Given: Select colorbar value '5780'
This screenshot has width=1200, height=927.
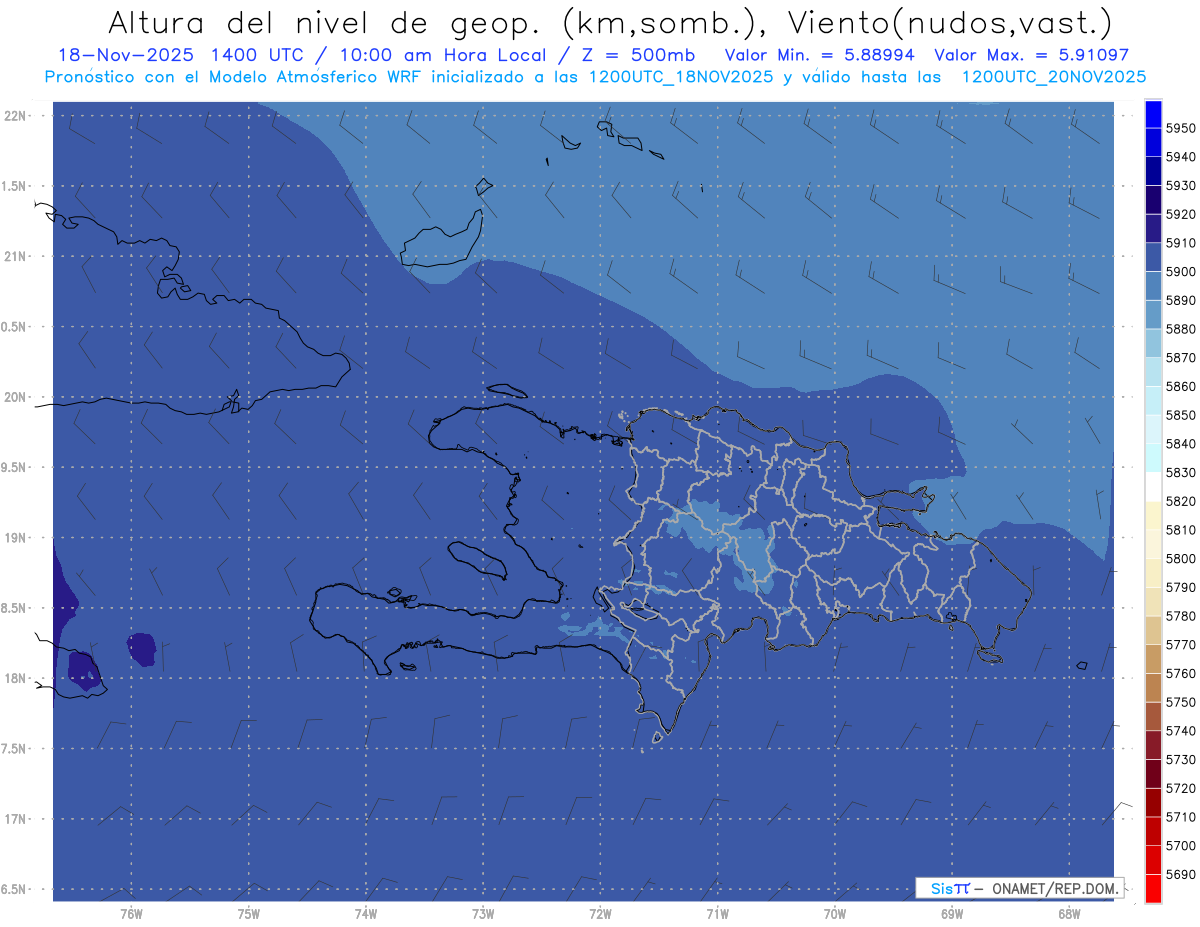Looking at the screenshot, I should coord(1182,616).
